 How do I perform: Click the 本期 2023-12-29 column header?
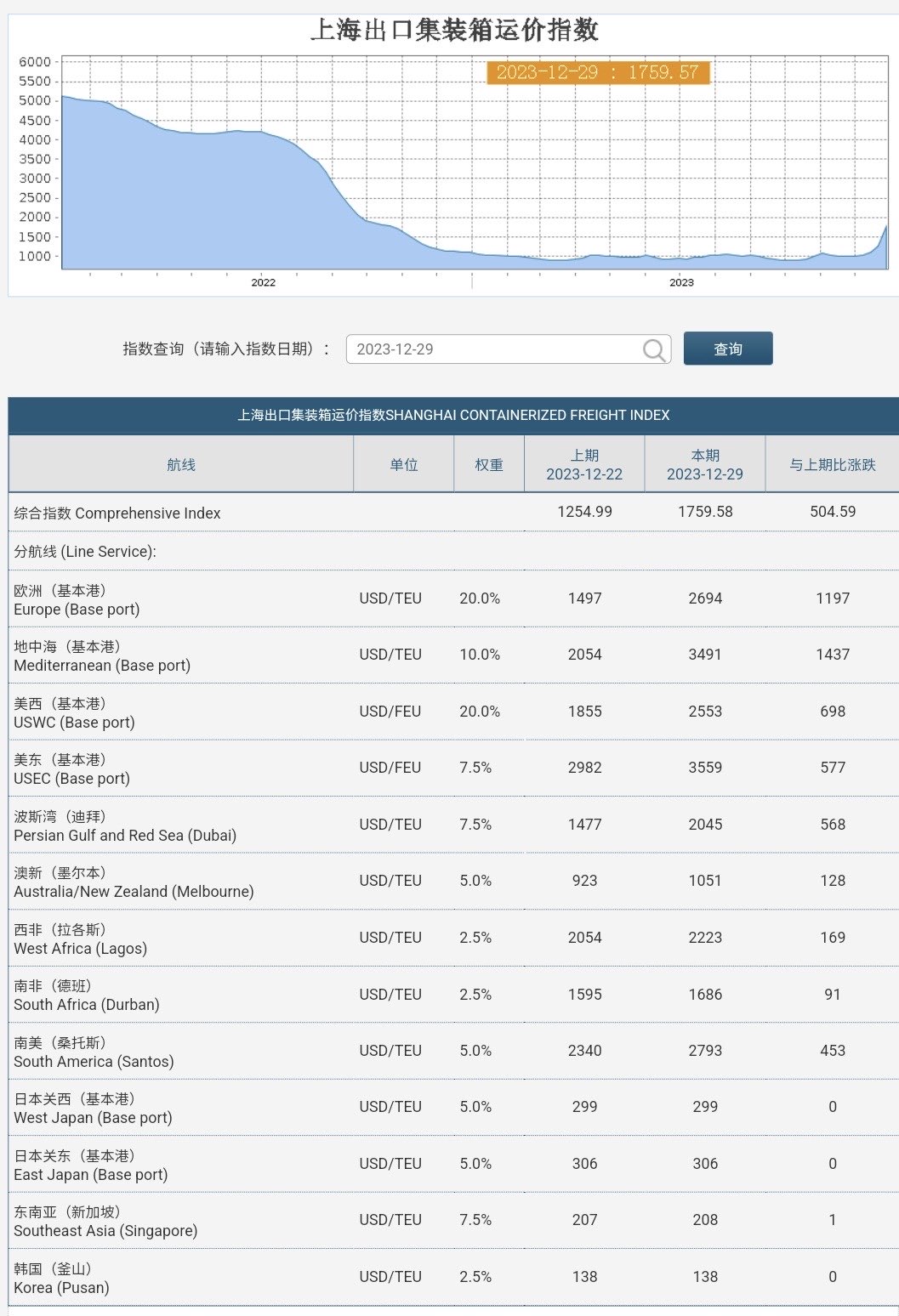705,465
